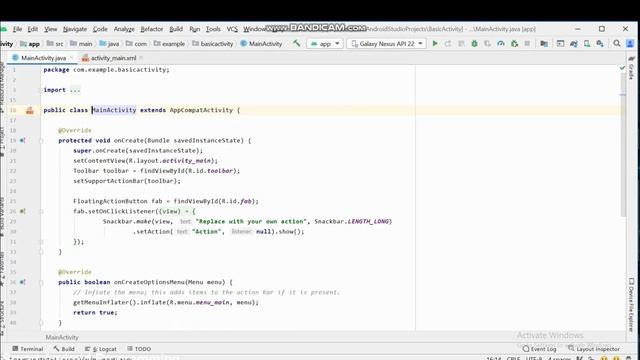Open the Logcat tool window
Screen dimensions: 640x360
pyautogui.click(x=100, y=349)
